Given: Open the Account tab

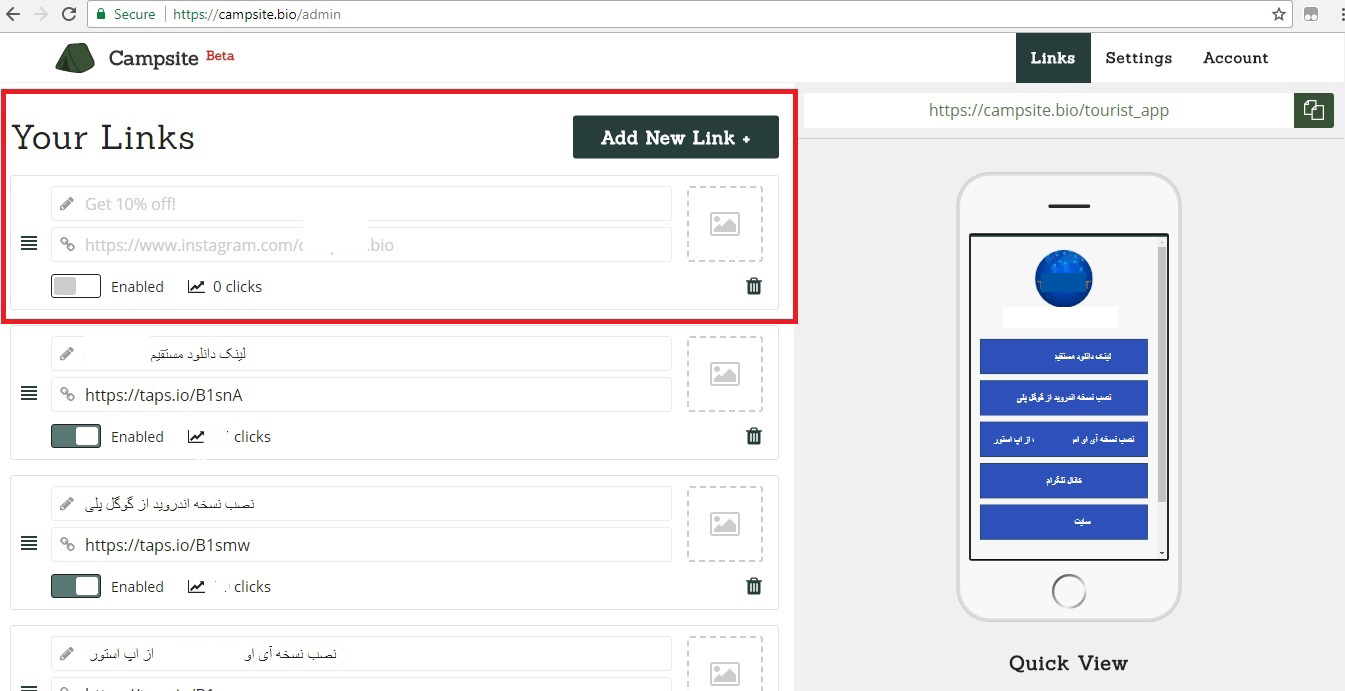Looking at the screenshot, I should coord(1236,58).
